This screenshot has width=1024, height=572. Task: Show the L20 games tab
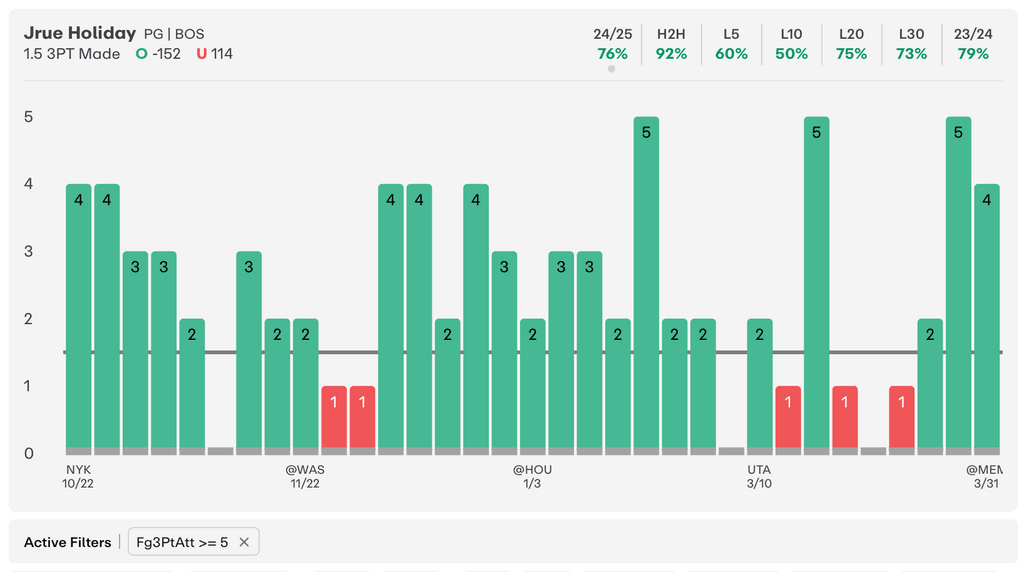tap(852, 44)
